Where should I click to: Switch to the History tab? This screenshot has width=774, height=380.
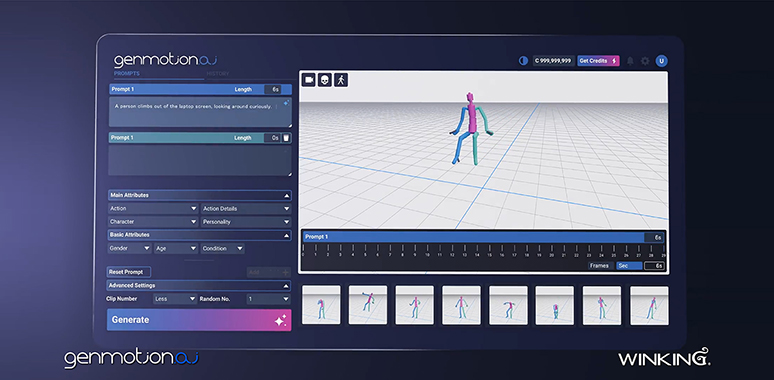point(218,74)
